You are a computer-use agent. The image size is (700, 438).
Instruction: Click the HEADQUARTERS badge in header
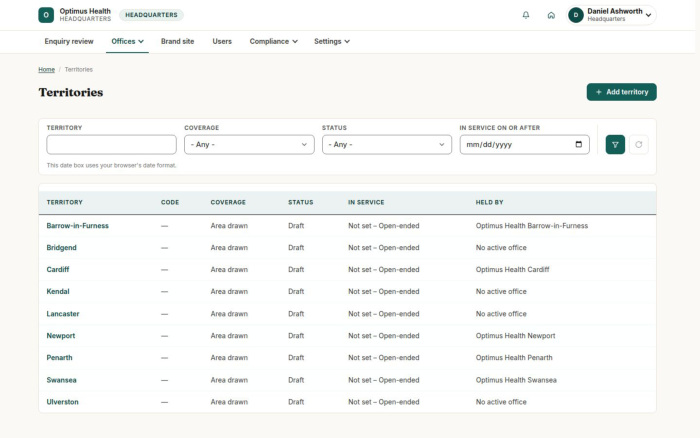pyautogui.click(x=151, y=15)
